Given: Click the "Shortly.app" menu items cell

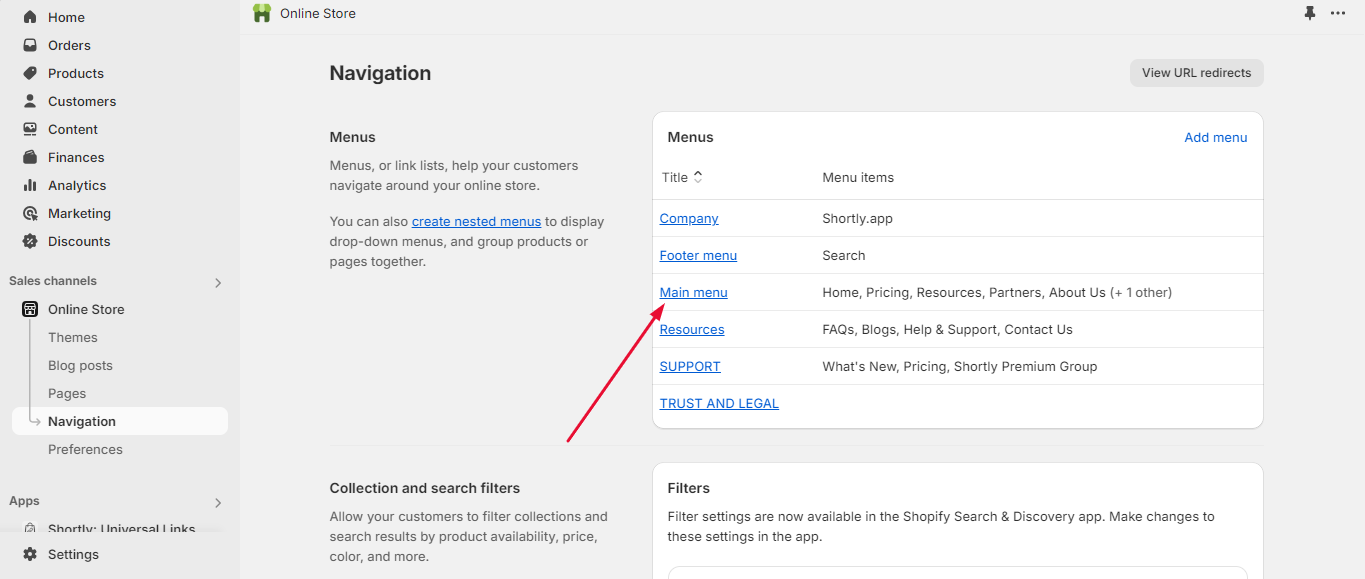Looking at the screenshot, I should point(857,218).
